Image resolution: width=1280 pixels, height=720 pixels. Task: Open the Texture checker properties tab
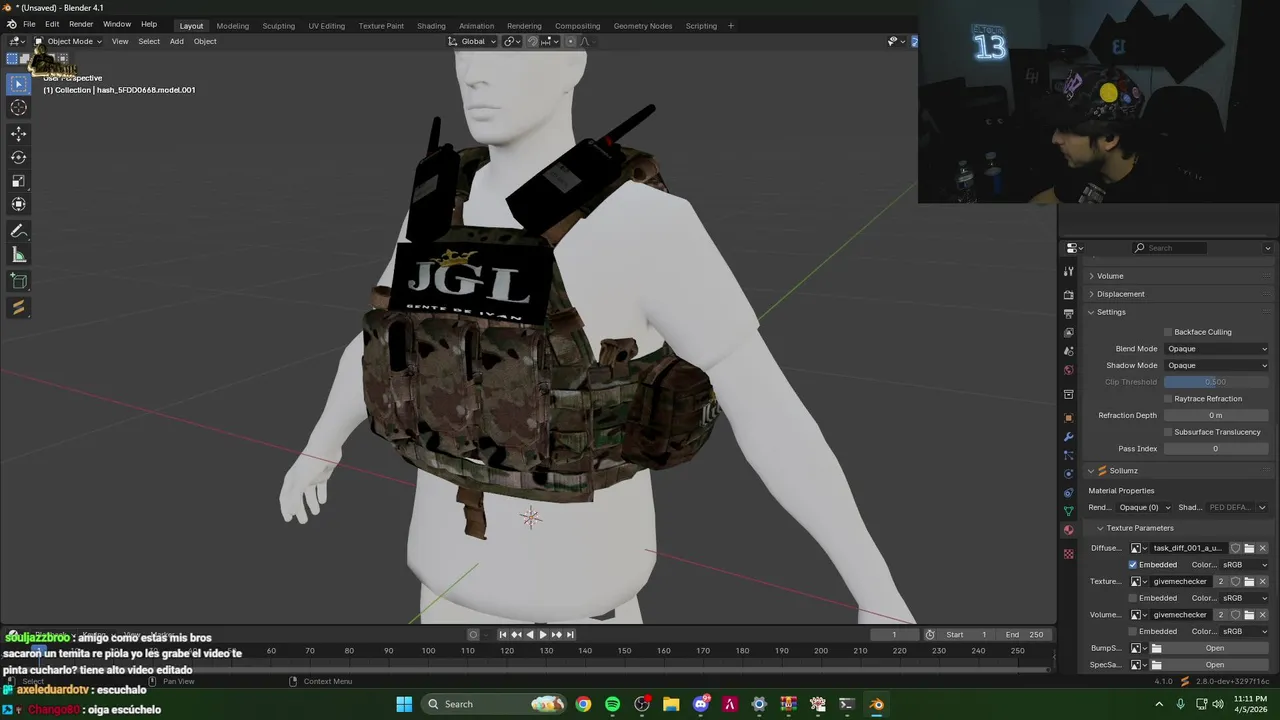(1068, 553)
